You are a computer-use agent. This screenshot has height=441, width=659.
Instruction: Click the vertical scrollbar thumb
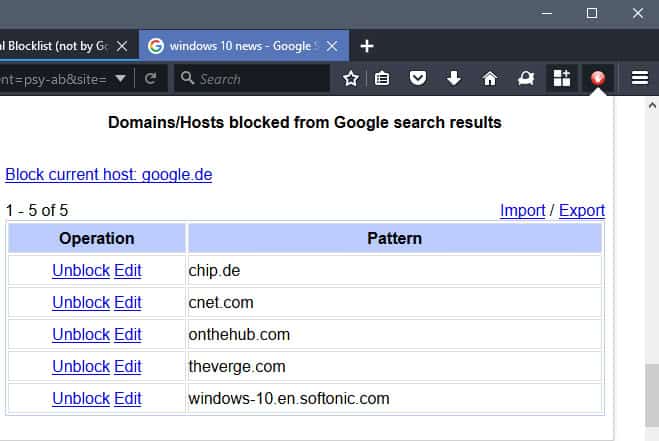tap(652, 396)
